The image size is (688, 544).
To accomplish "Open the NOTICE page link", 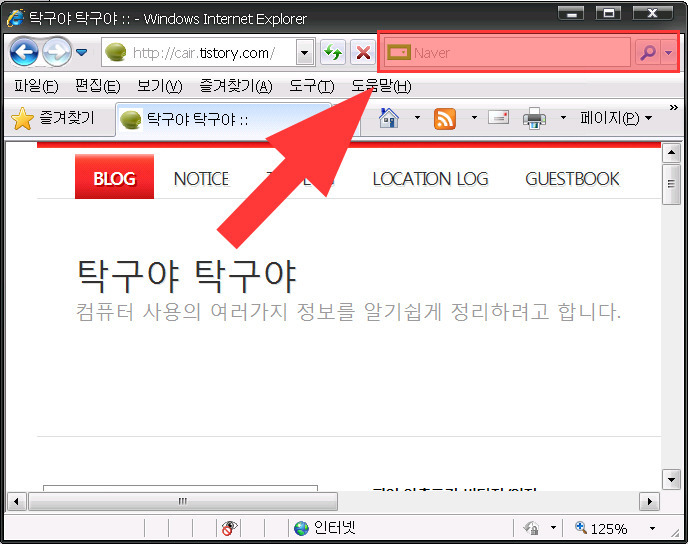I will coord(201,179).
